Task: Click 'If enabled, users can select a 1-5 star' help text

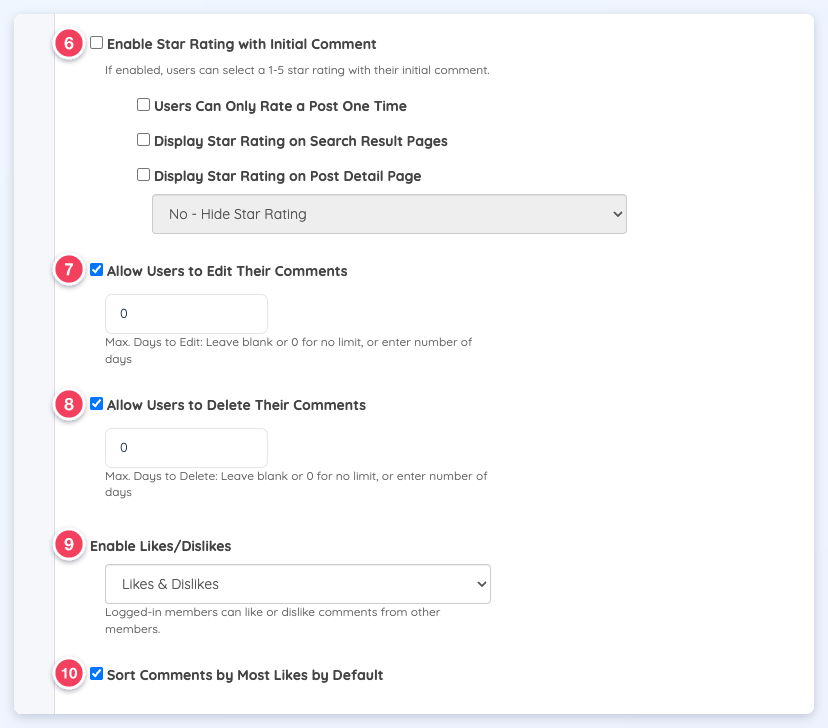Action: pyautogui.click(x=297, y=70)
